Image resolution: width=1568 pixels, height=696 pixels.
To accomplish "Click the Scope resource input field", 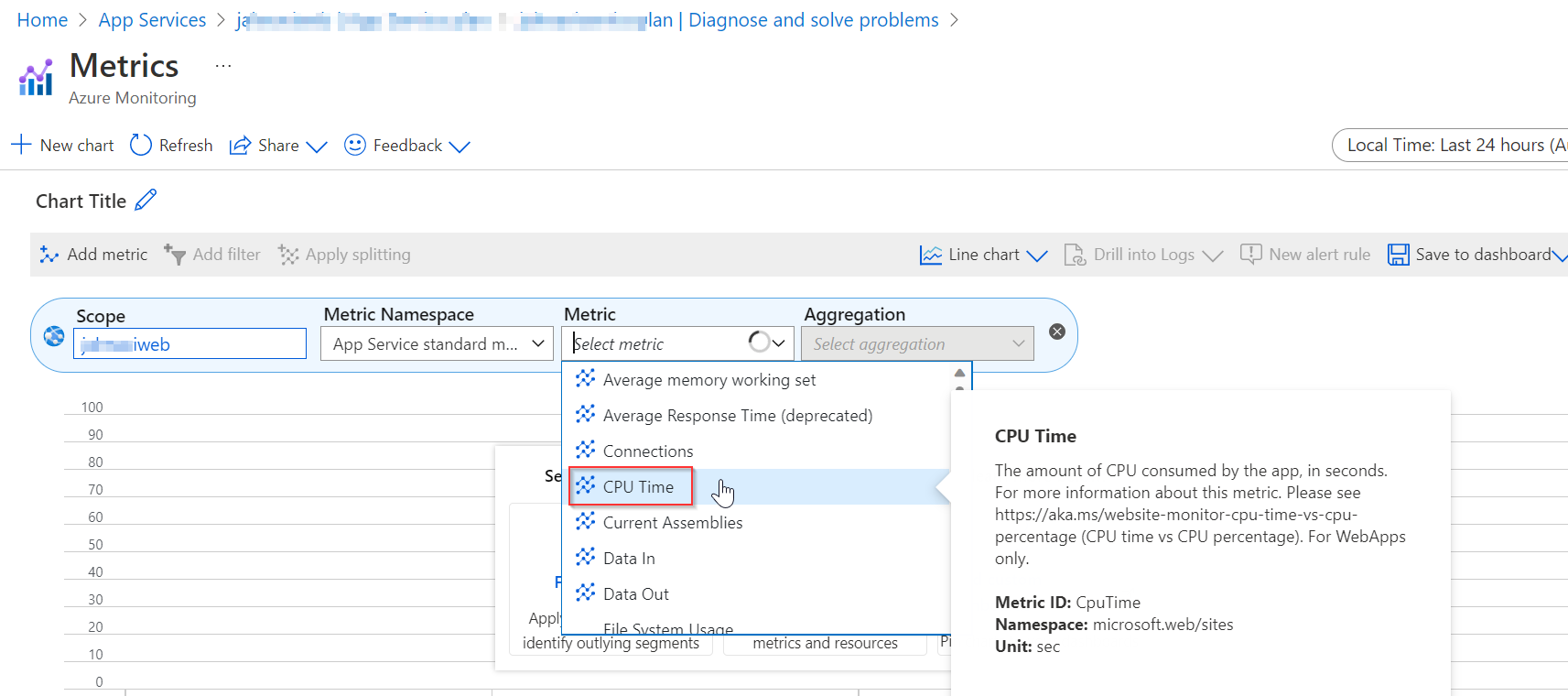I will click(x=189, y=343).
